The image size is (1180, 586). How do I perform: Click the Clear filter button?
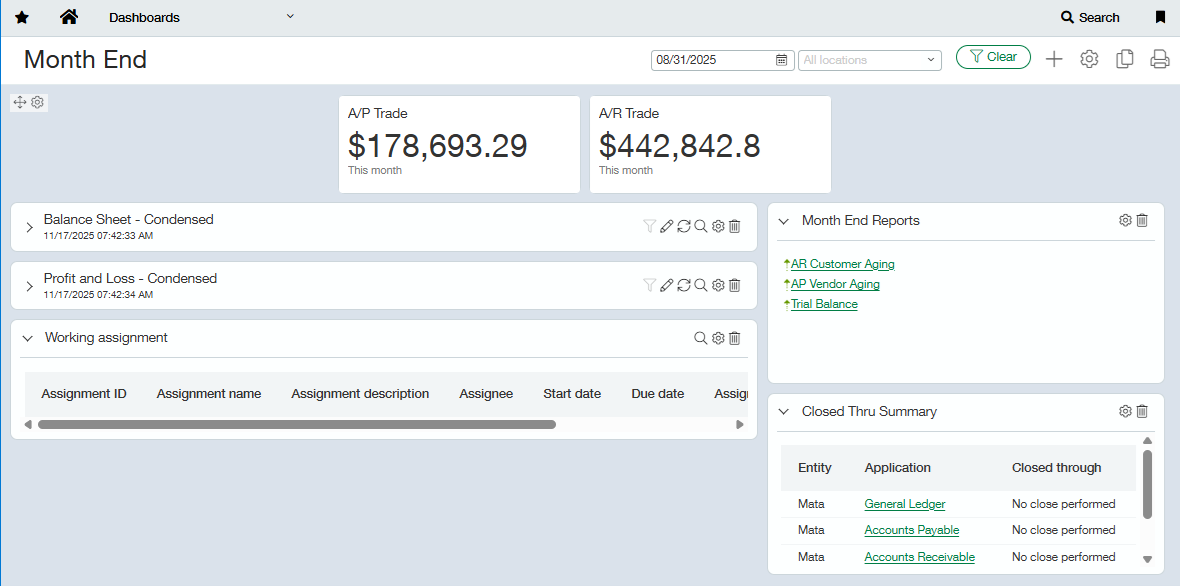[993, 57]
